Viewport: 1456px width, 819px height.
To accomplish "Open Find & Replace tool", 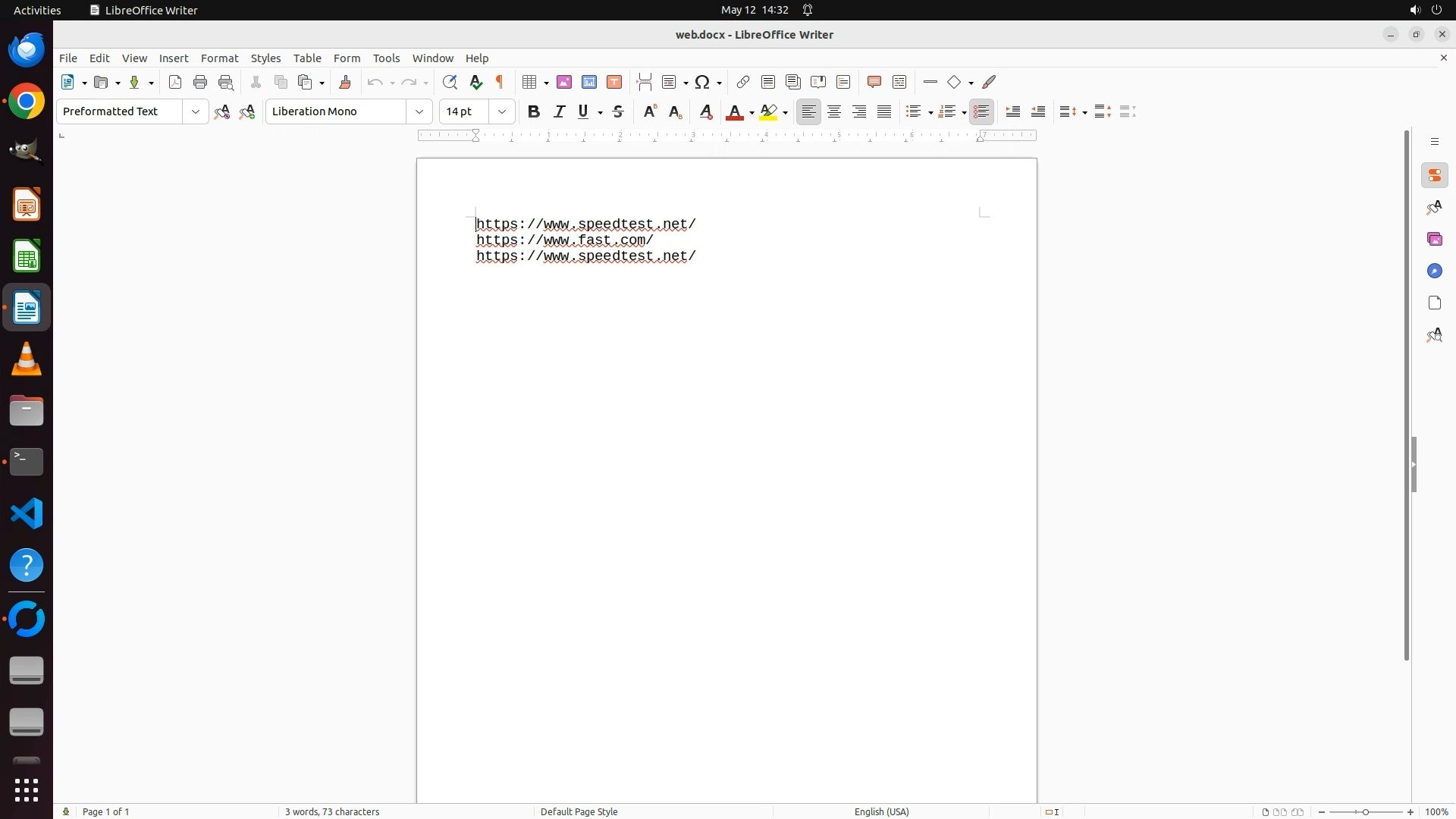I will (x=450, y=83).
